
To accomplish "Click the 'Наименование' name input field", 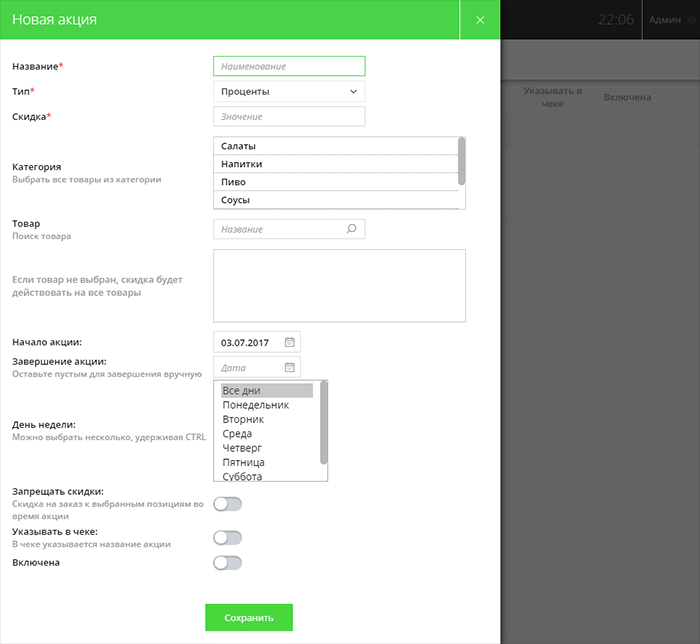I will (289, 66).
